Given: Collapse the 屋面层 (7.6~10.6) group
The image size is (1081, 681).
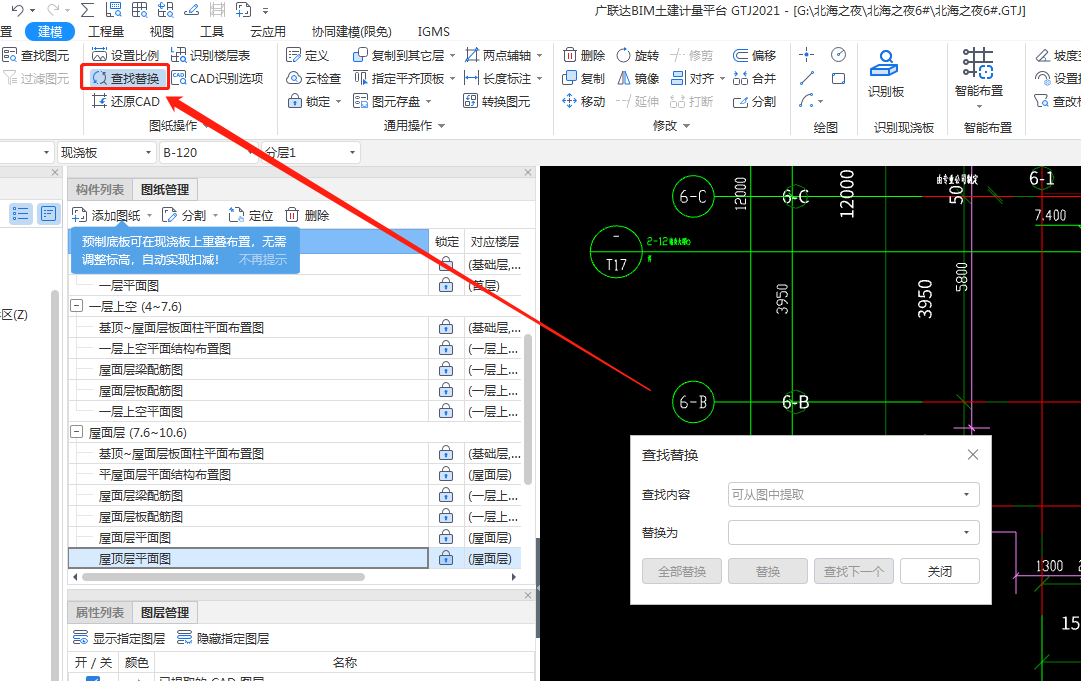Looking at the screenshot, I should pyautogui.click(x=77, y=431).
